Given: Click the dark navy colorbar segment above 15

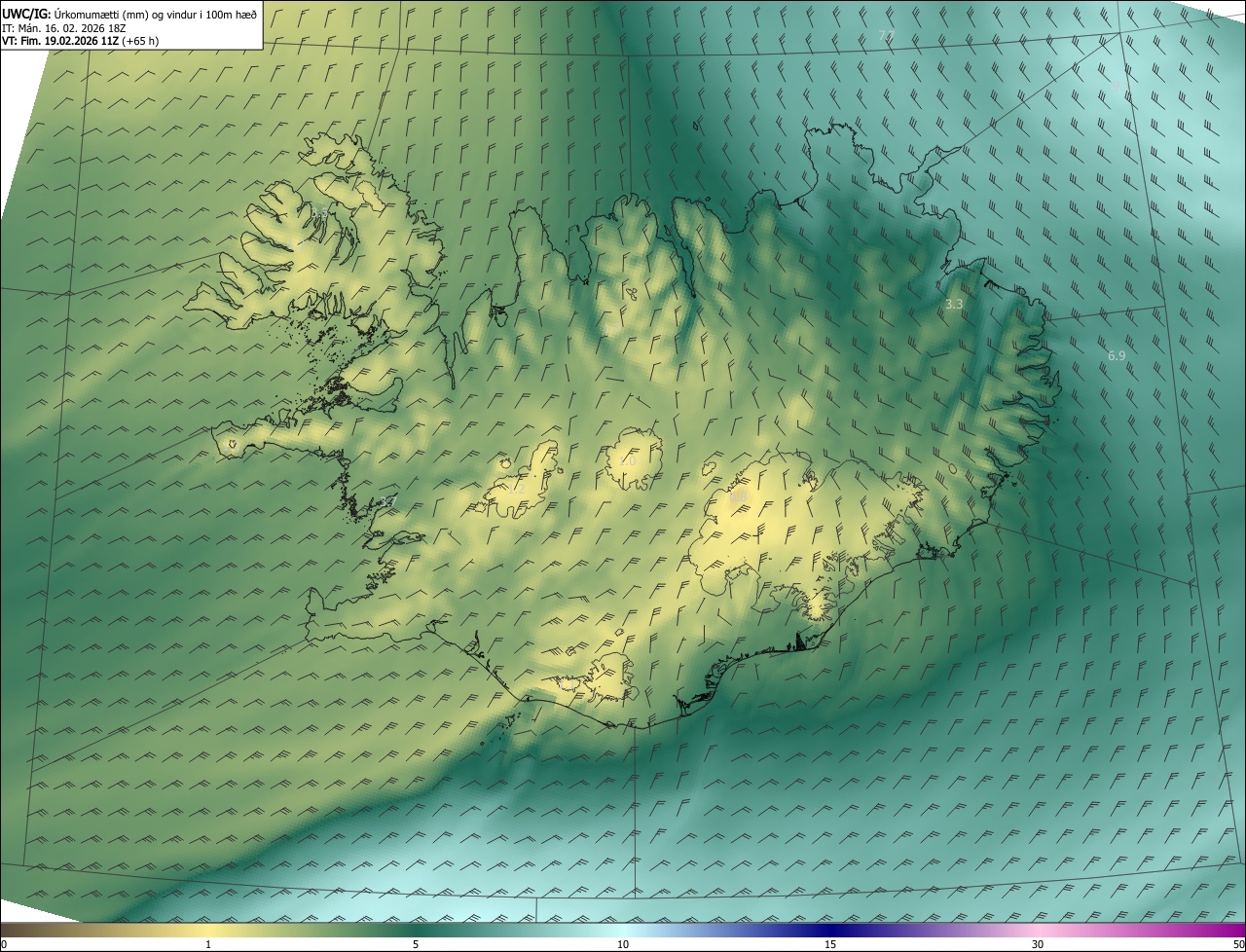Looking at the screenshot, I should coord(830,930).
